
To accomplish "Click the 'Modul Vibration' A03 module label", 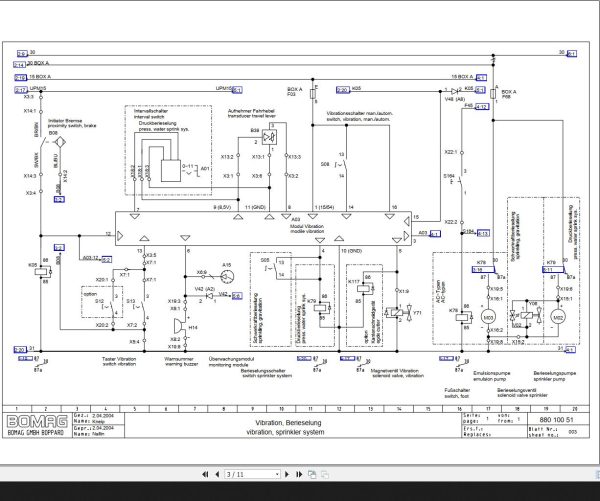I will 307,228.
